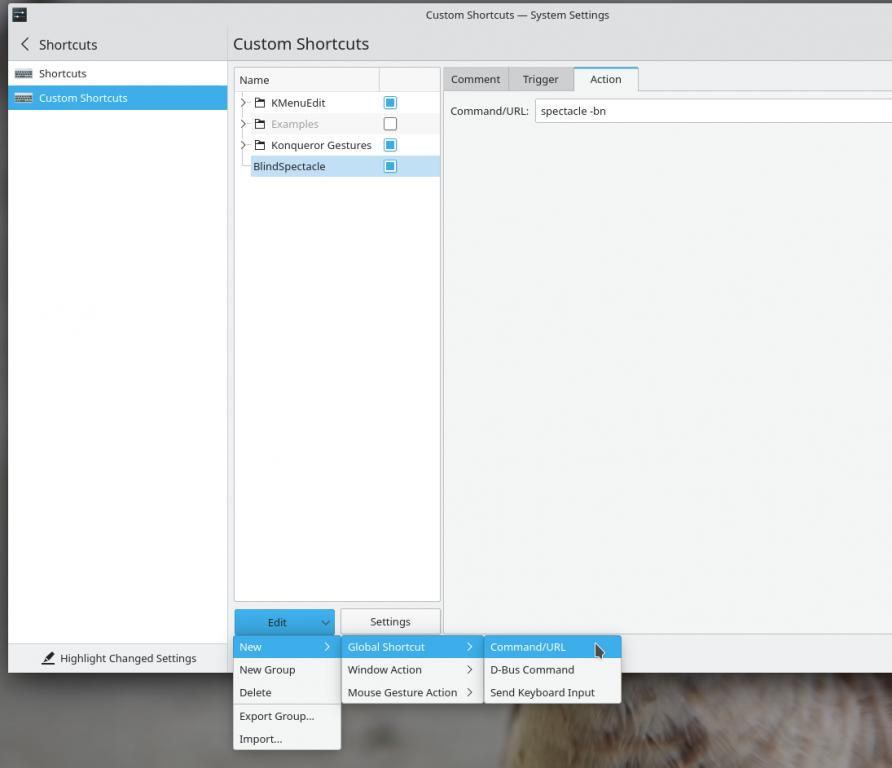Open the Mouse Gesture Action submenu
Screen dimensions: 892x768
pyautogui.click(x=402, y=692)
